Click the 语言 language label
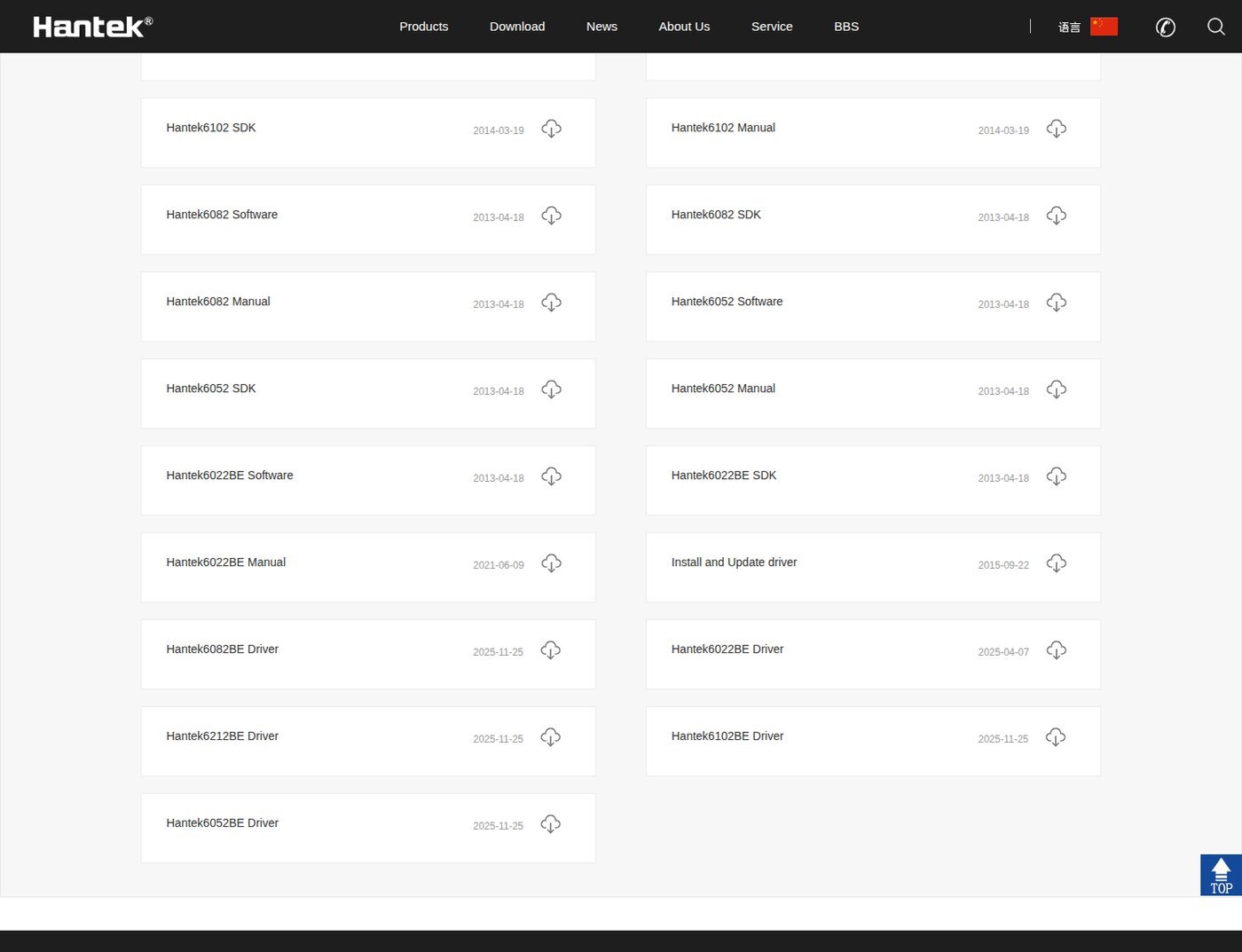The image size is (1242, 952). click(x=1069, y=28)
